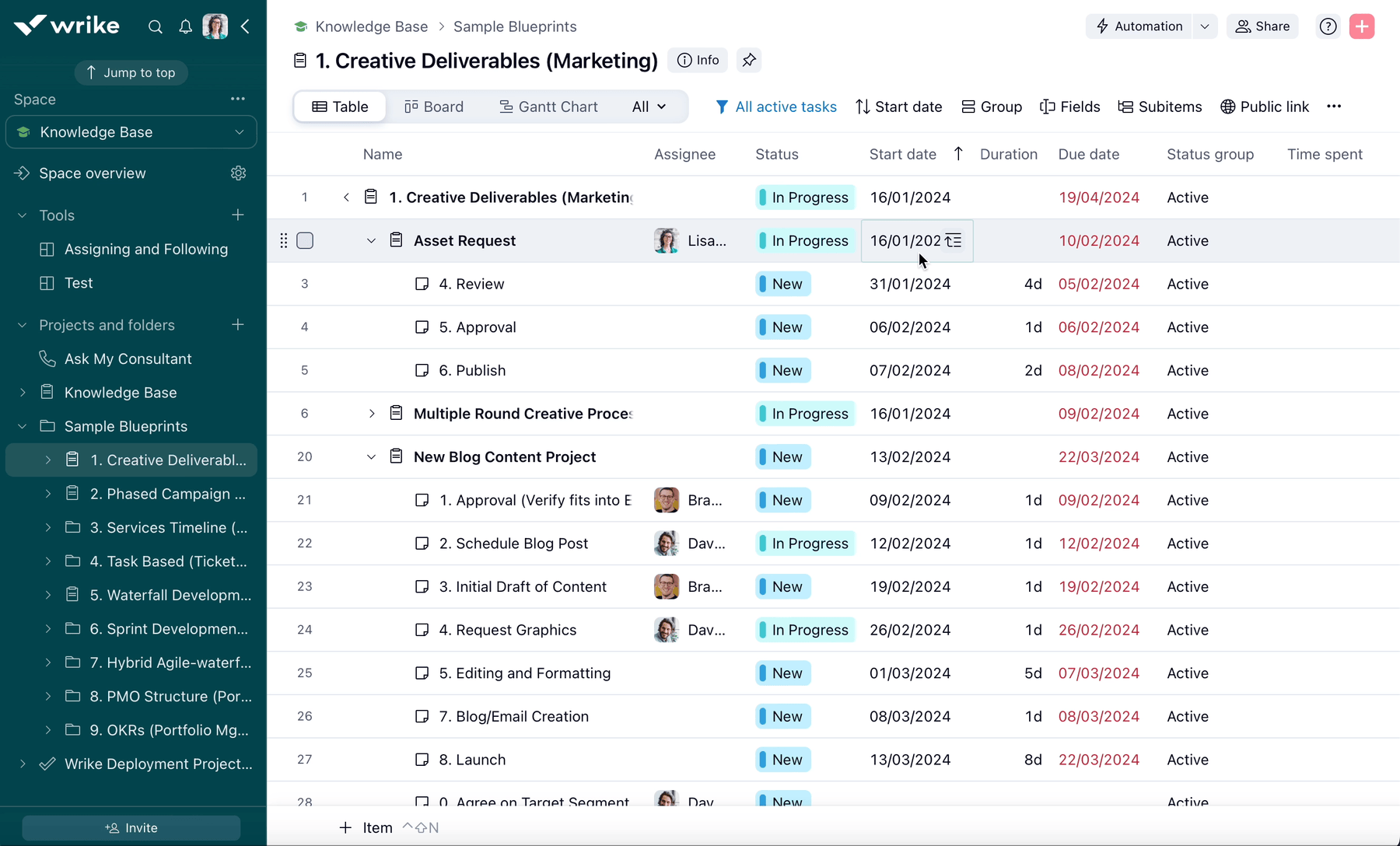This screenshot has width=1400, height=846.
Task: Switch to the Board tab
Action: point(434,107)
